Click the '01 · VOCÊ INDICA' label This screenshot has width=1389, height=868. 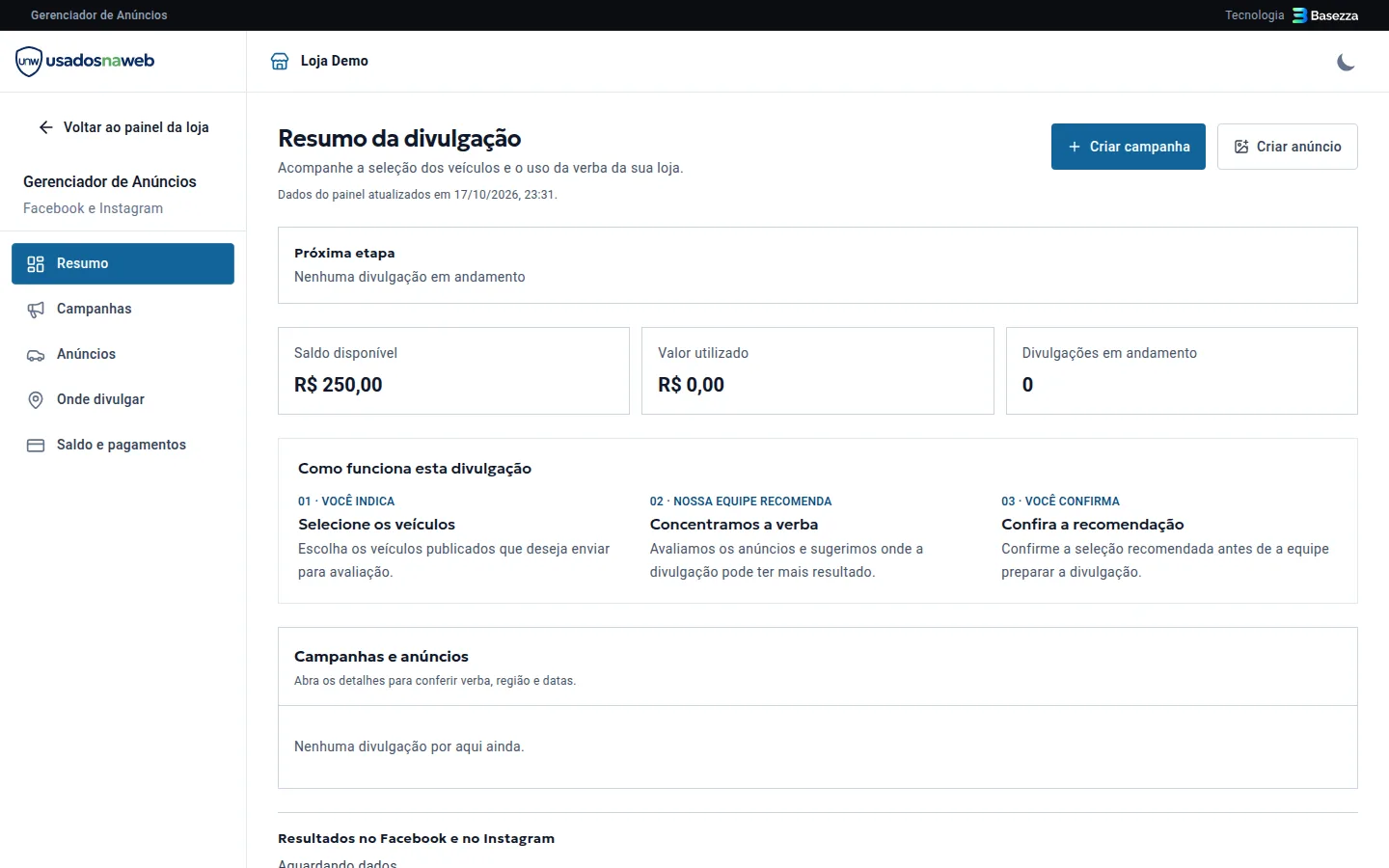point(346,502)
